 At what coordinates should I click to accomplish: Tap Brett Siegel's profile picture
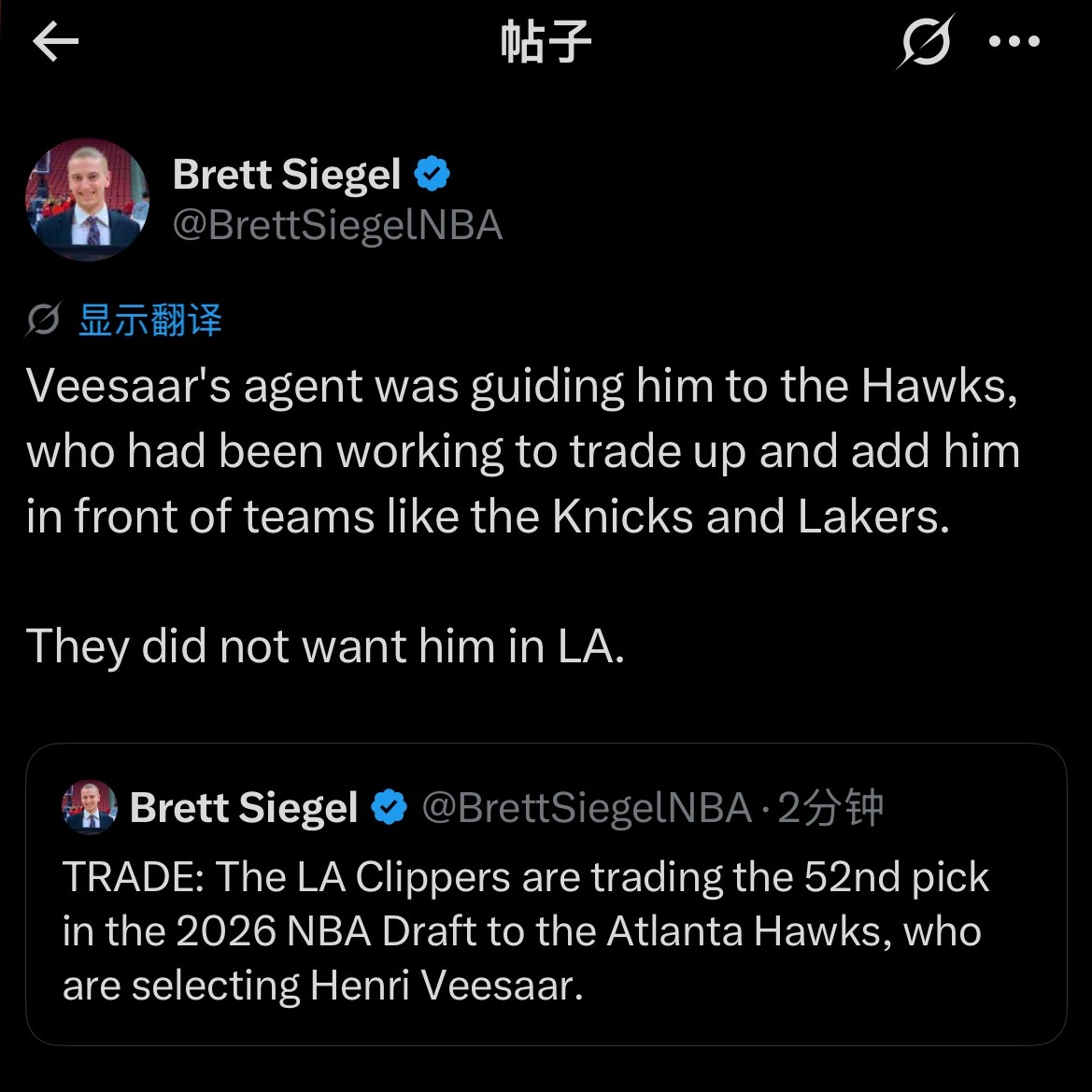pos(87,199)
